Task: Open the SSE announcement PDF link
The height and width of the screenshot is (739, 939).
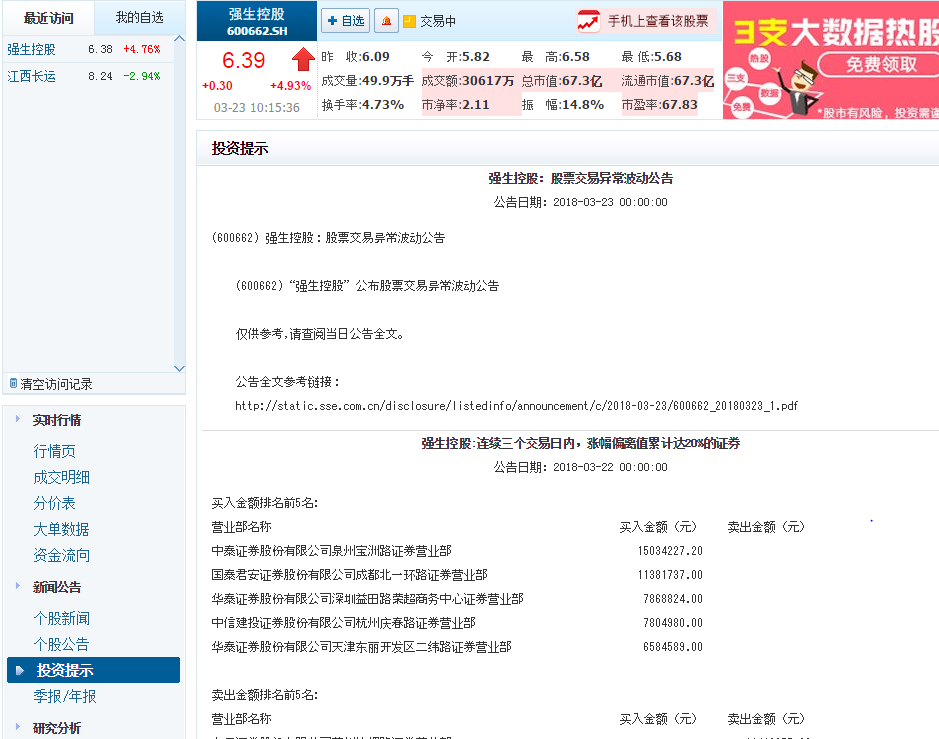Action: pyautogui.click(x=516, y=406)
